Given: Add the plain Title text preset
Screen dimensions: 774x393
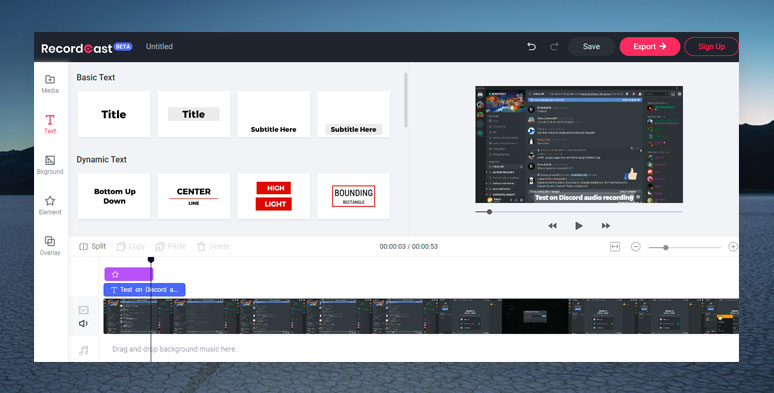Looking at the screenshot, I should click(114, 114).
